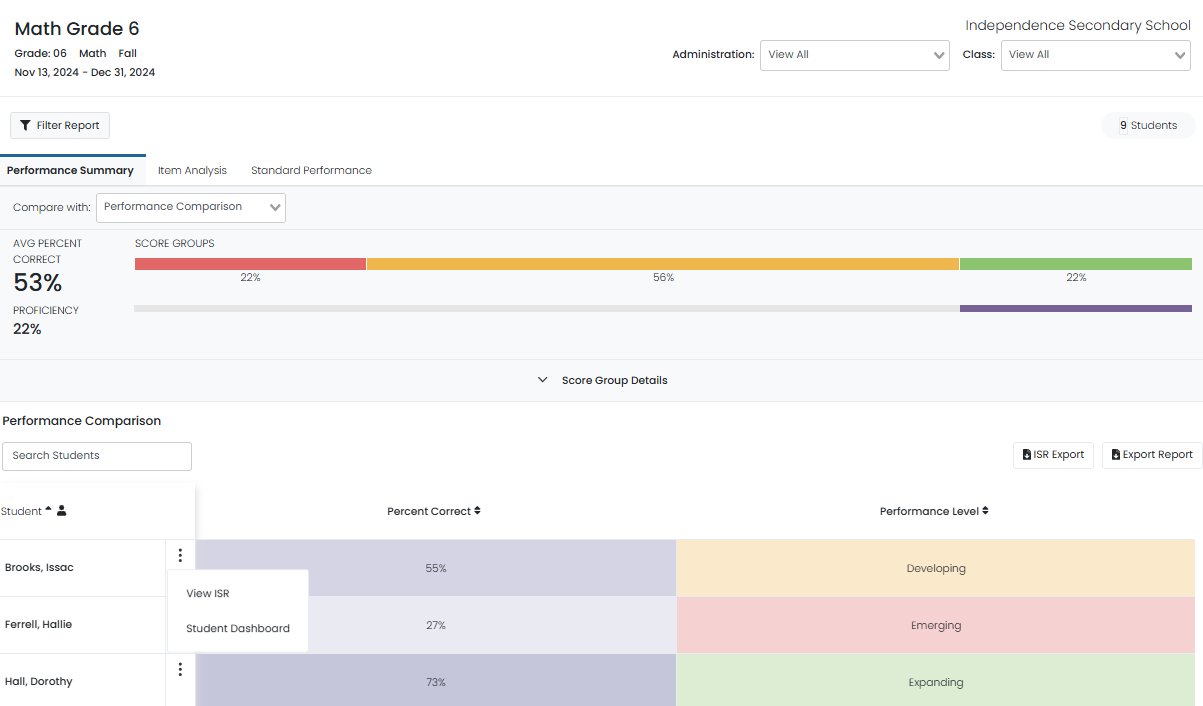Select the green 22% score group bar
1203x706 pixels.
pos(1076,263)
